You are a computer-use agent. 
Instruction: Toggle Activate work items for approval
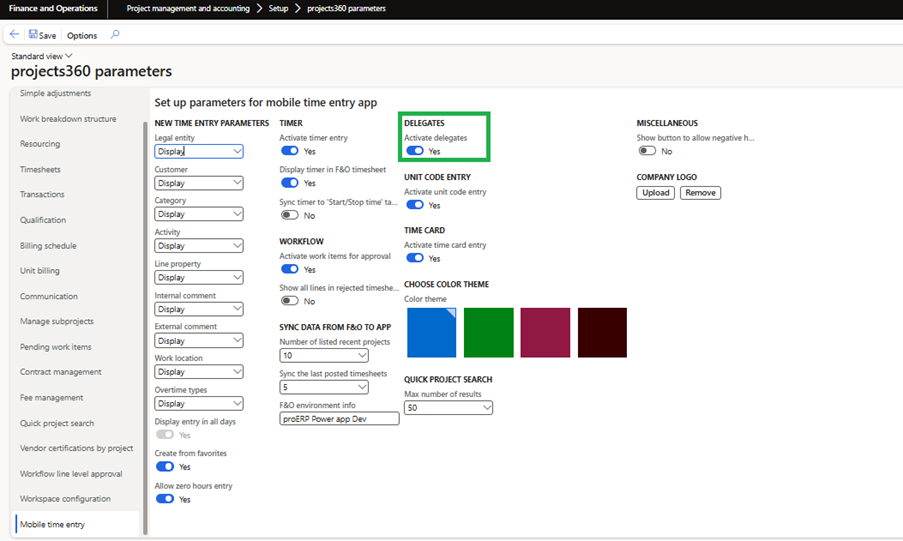point(290,269)
